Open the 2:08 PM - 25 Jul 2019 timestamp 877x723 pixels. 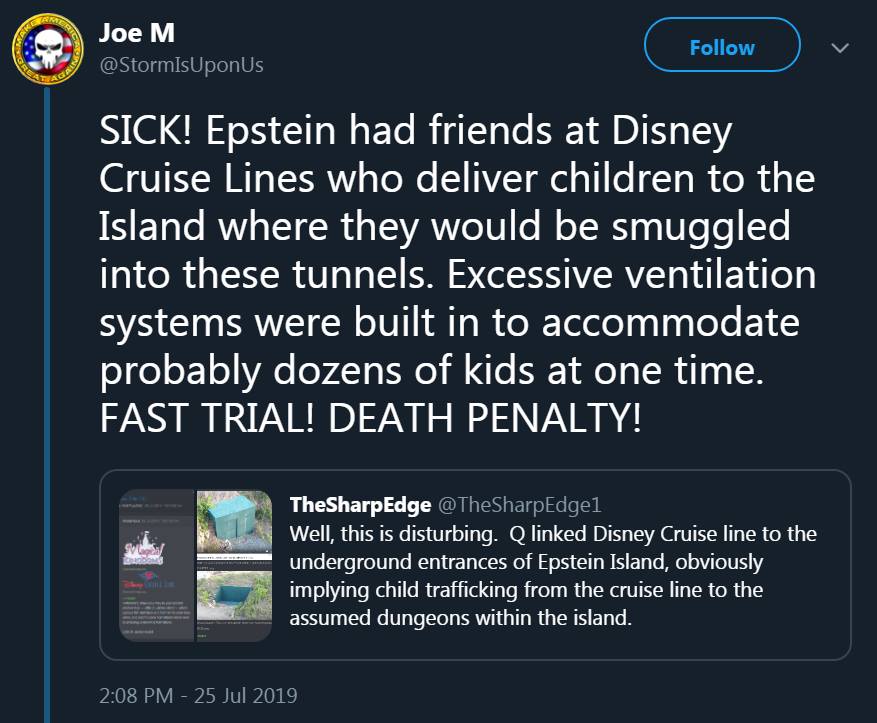point(198,695)
